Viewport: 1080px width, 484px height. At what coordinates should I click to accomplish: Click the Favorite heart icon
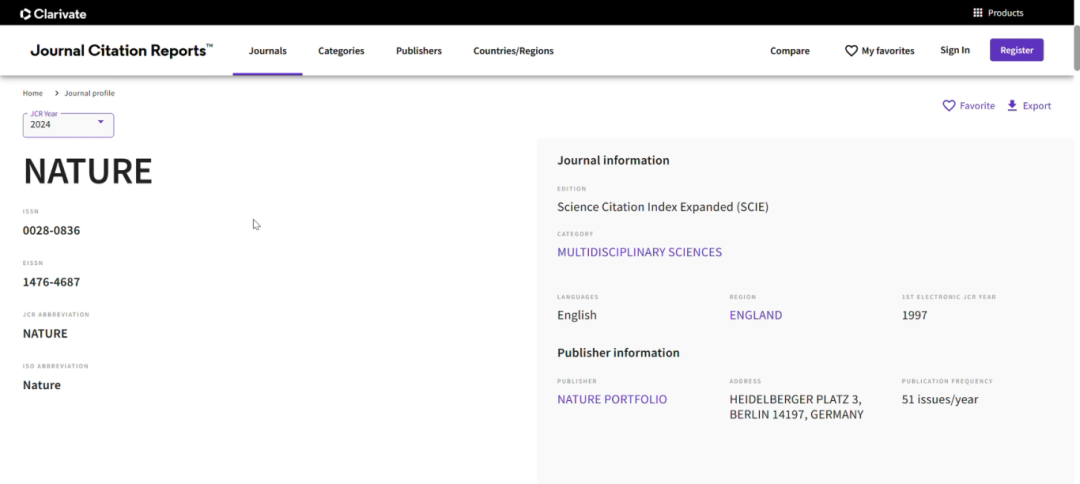tap(948, 105)
